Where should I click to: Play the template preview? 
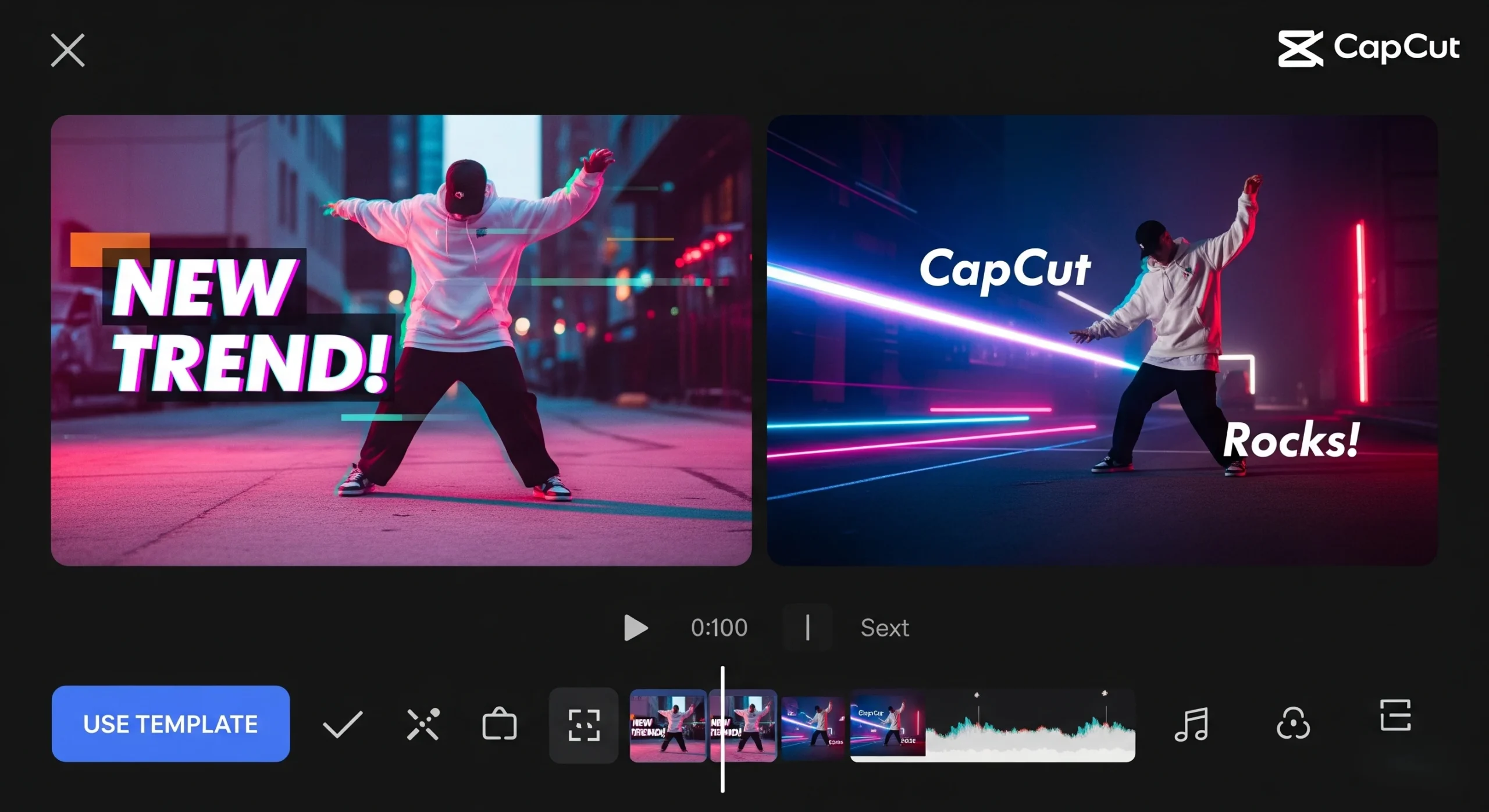tap(635, 628)
